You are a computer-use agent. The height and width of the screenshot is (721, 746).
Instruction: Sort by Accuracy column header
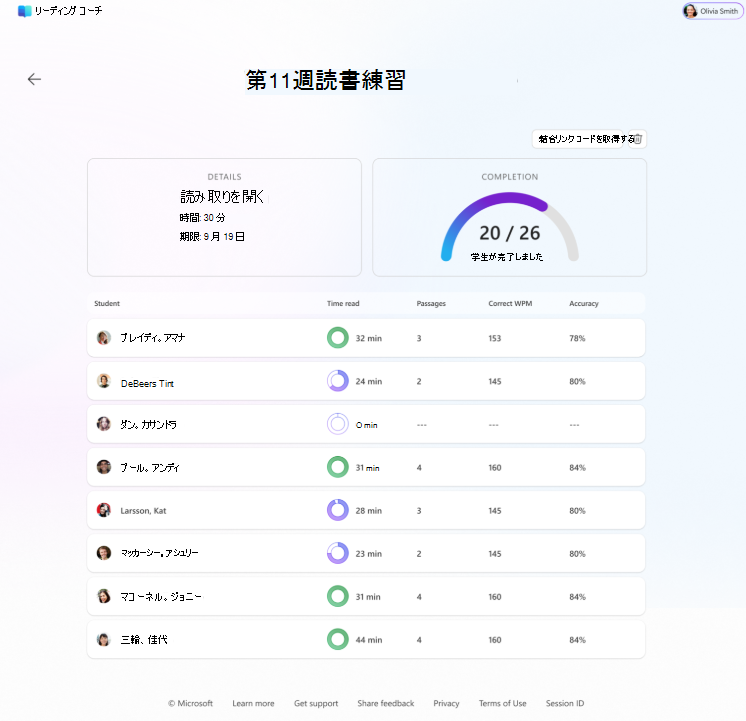[x=584, y=304]
